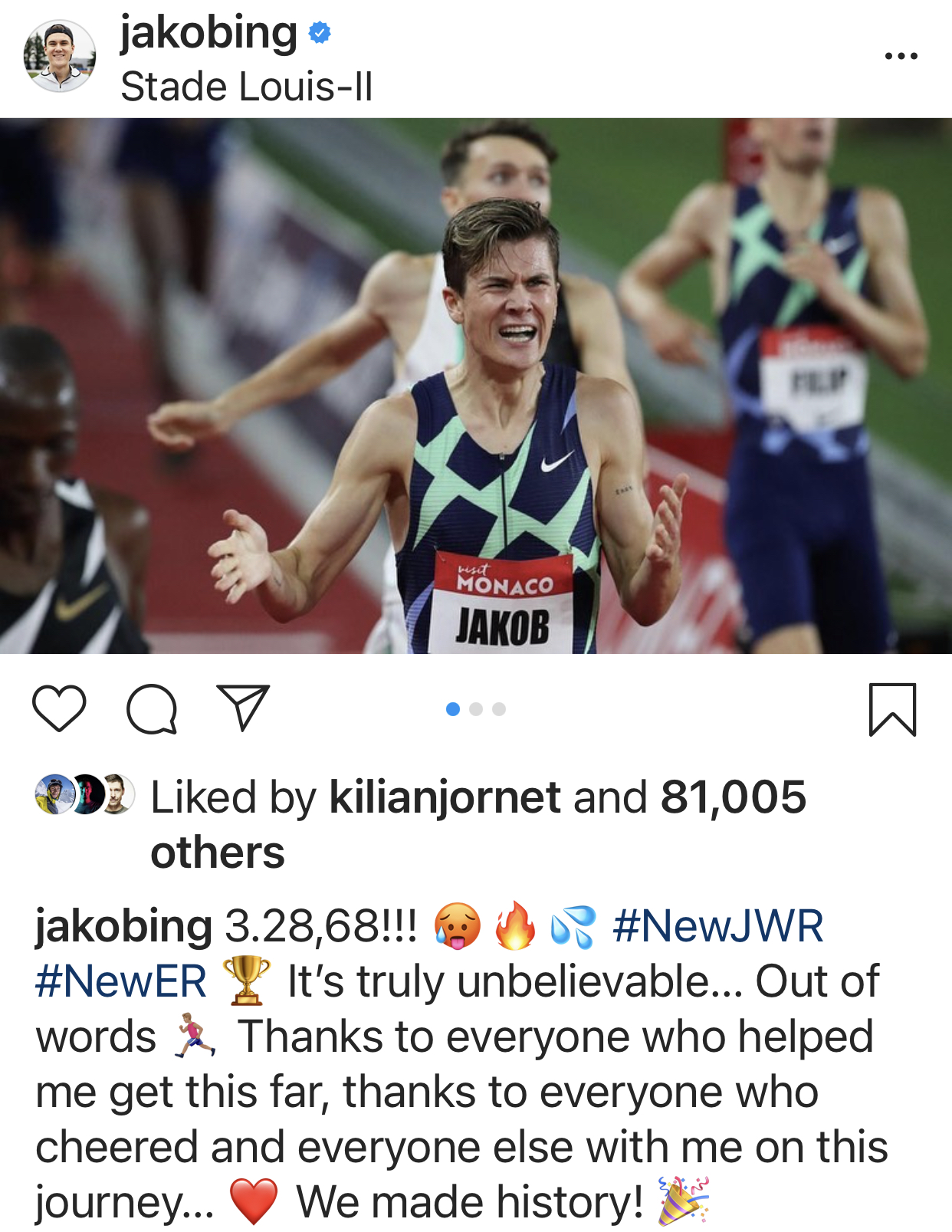Open the three-dot post options menu

click(x=901, y=56)
